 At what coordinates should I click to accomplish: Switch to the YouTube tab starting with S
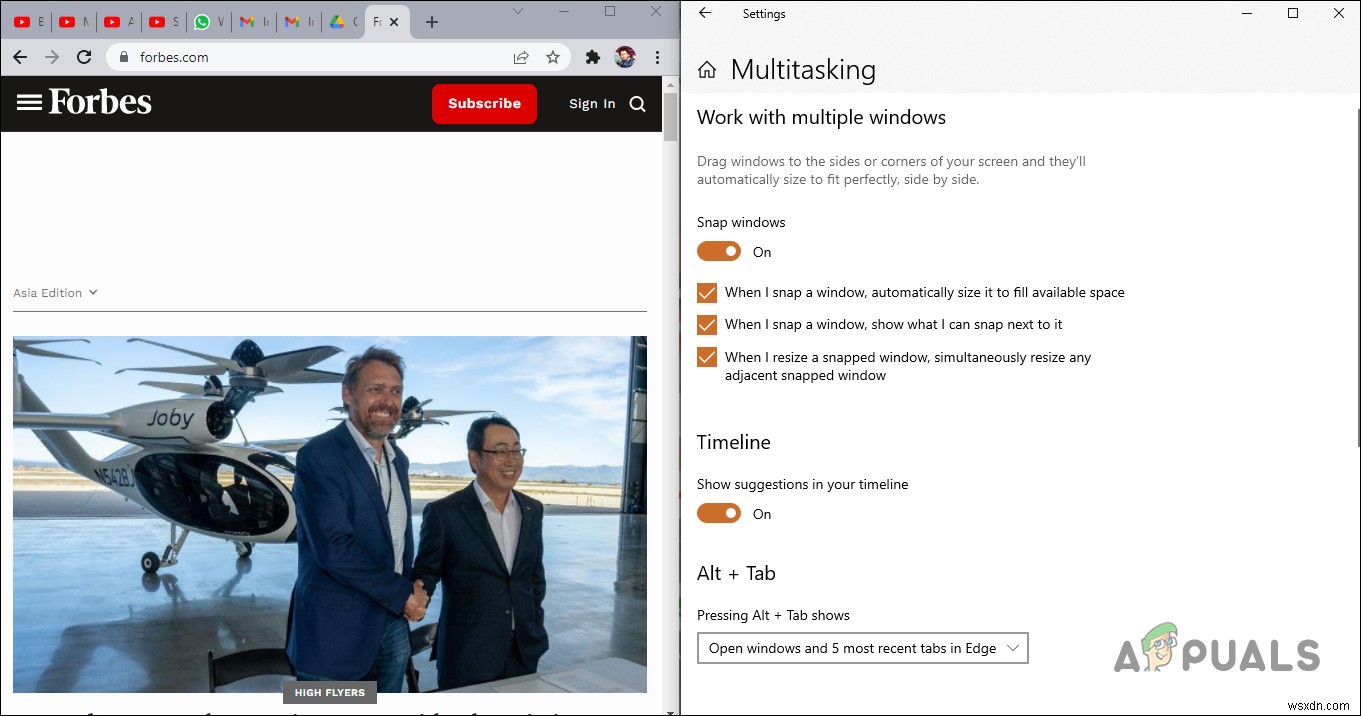pyautogui.click(x=163, y=22)
